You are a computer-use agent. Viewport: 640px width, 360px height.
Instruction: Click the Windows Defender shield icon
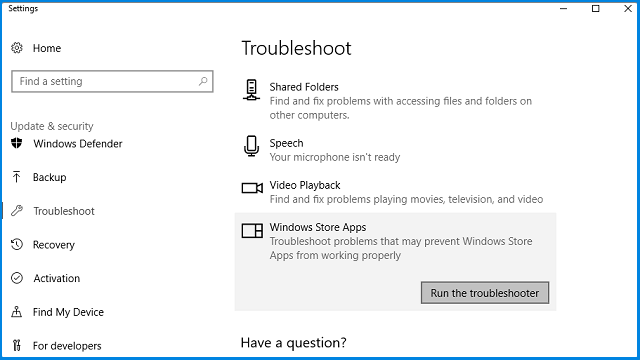(17, 143)
